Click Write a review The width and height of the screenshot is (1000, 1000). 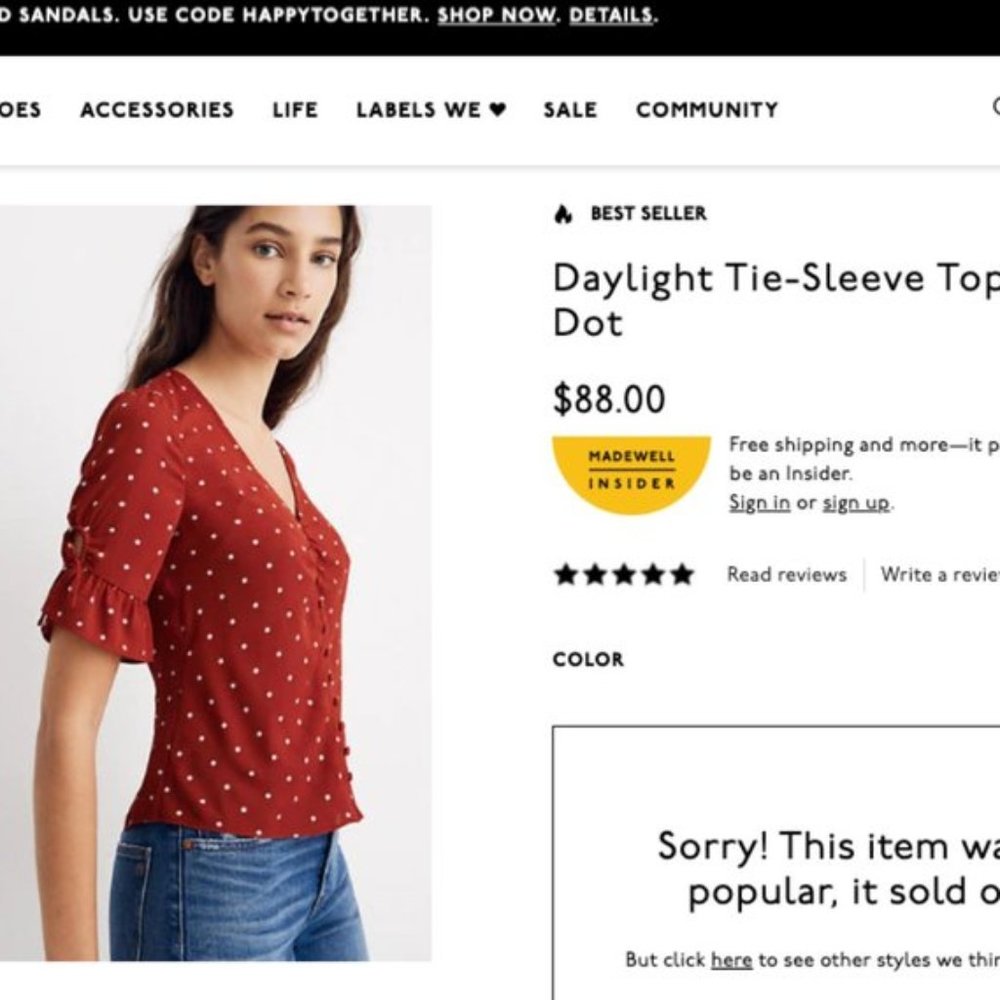[940, 573]
